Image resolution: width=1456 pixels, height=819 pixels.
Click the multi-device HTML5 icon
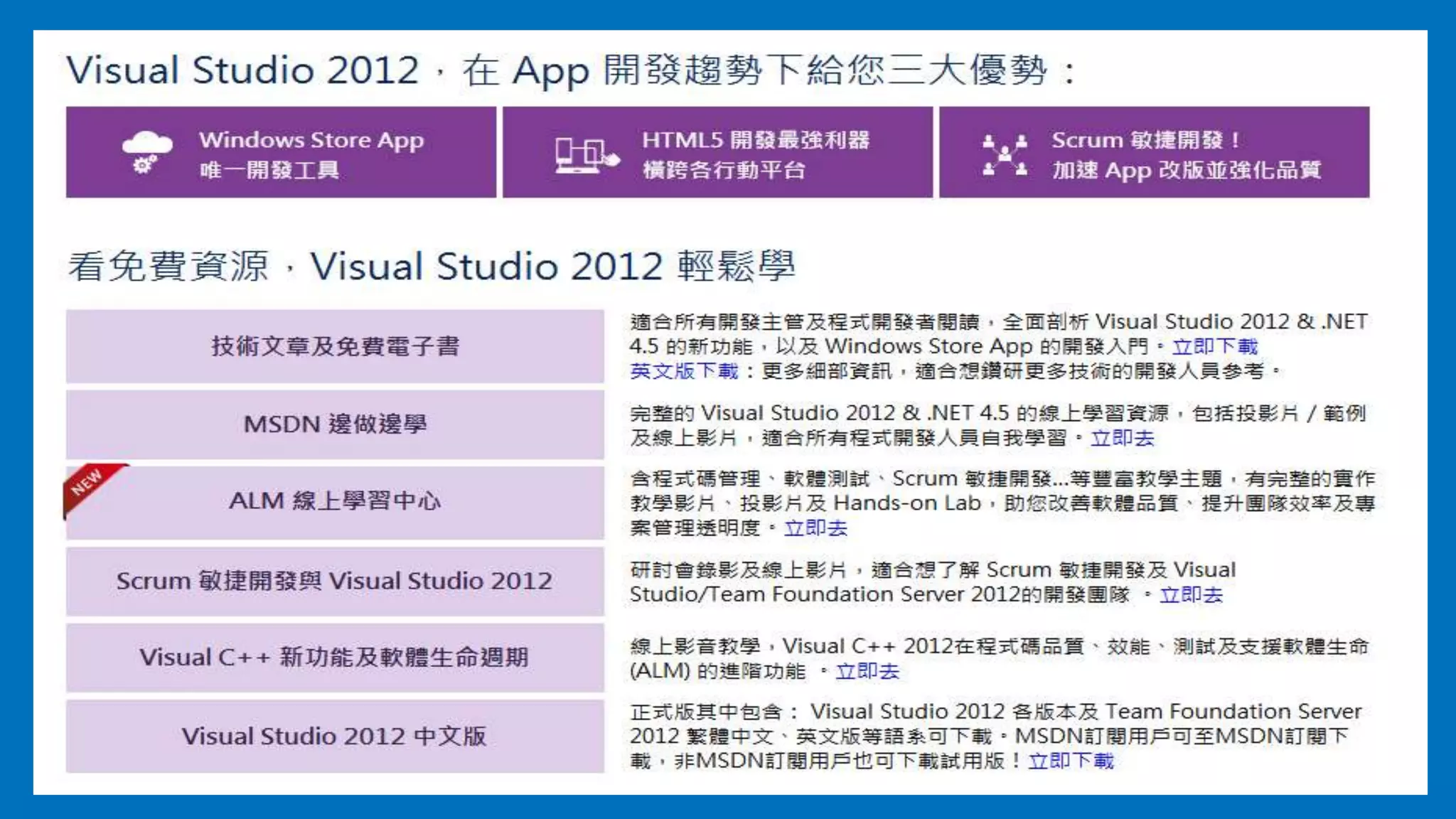[x=587, y=155]
